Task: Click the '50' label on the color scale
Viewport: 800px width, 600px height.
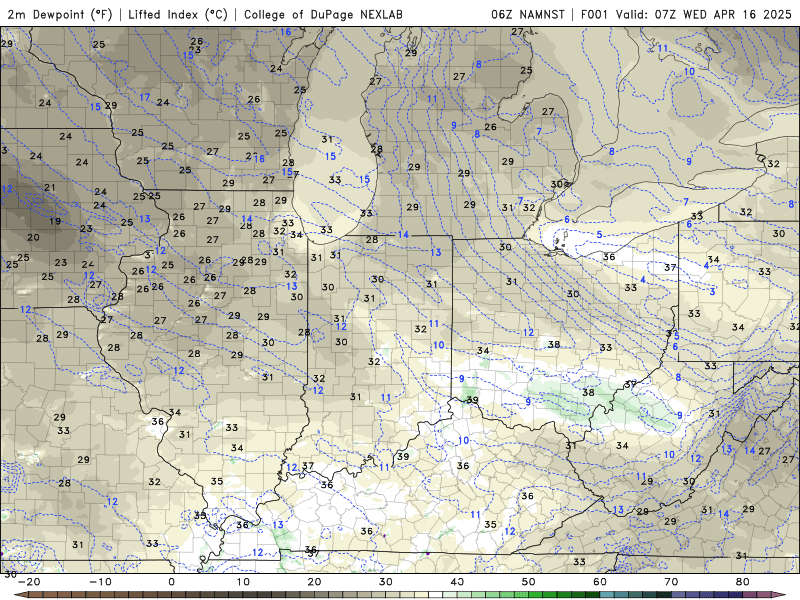Action: click(x=529, y=582)
